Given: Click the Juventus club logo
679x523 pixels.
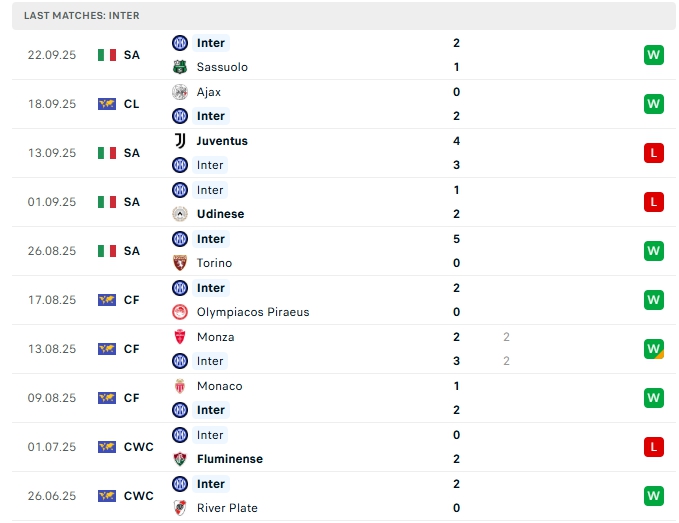Looking at the screenshot, I should (x=180, y=141).
